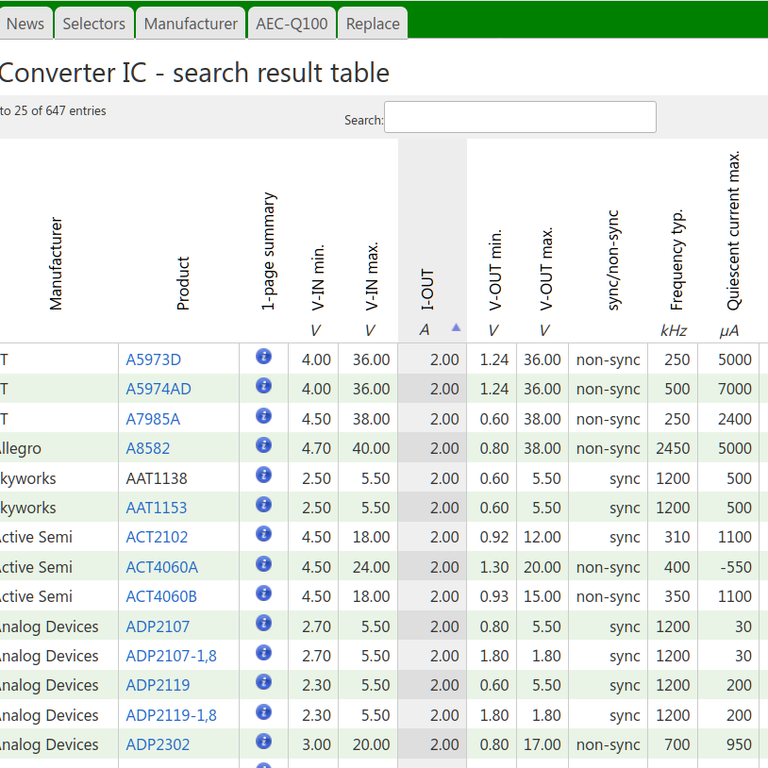Open product link A7985A
The height and width of the screenshot is (768, 768).
(153, 419)
